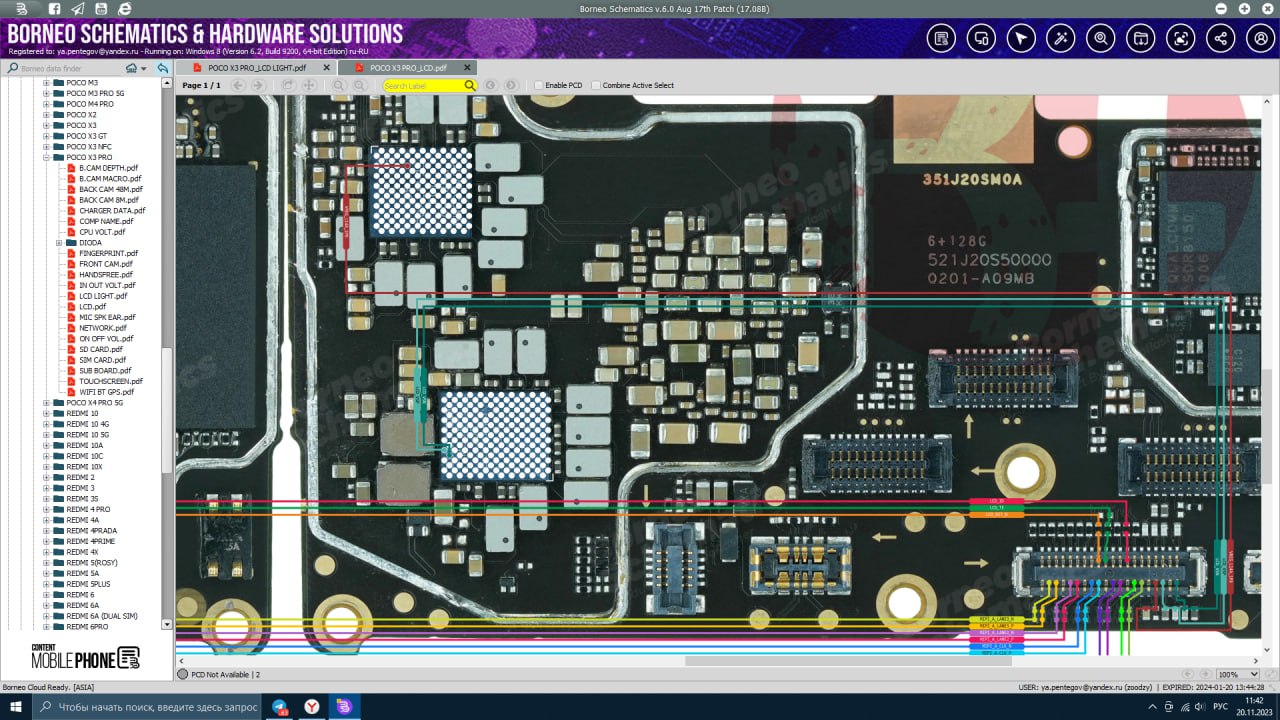Open B.CAM DEPTH.pdf file
The height and width of the screenshot is (720, 1280).
(x=109, y=168)
